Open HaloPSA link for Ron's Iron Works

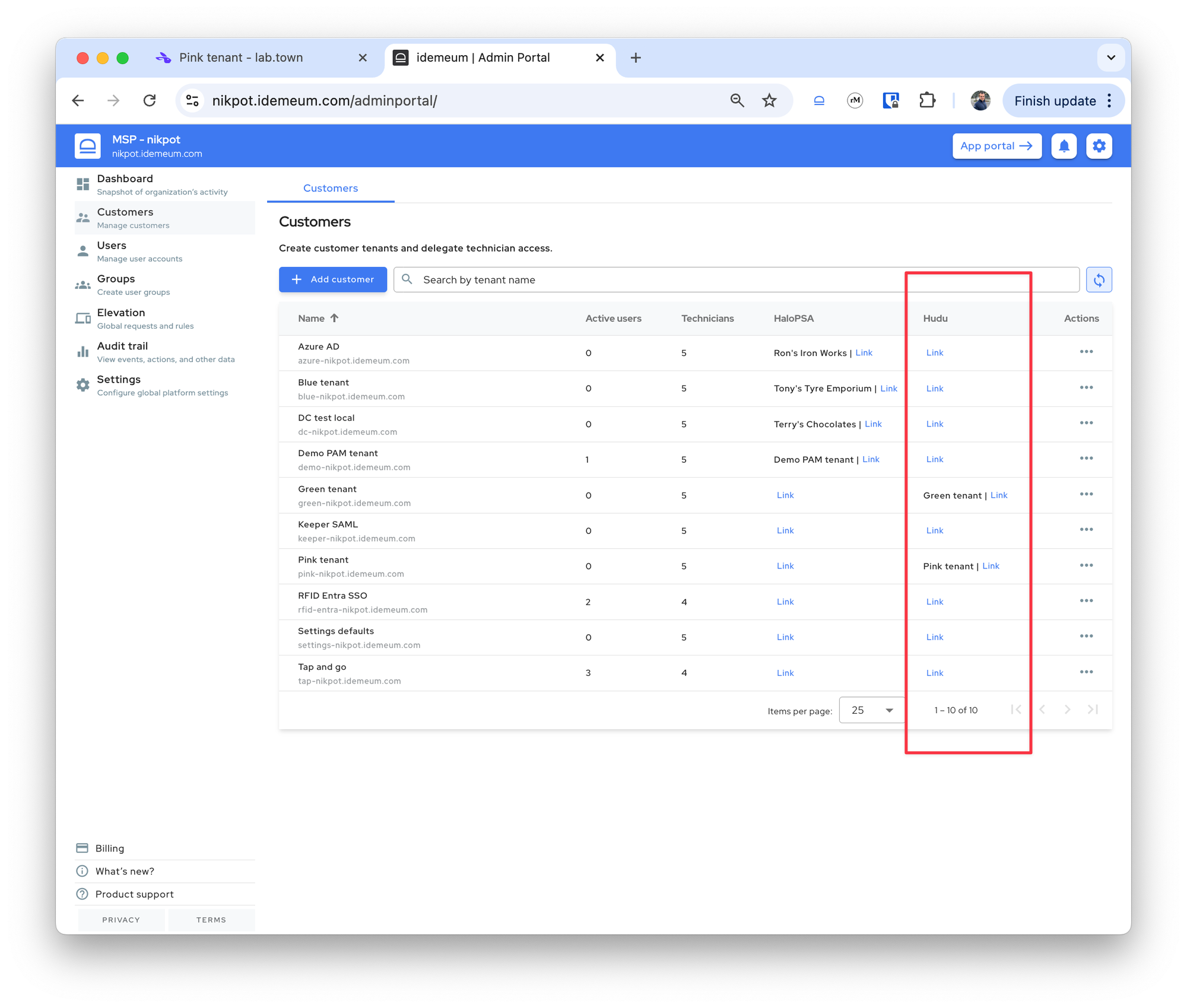(x=864, y=352)
